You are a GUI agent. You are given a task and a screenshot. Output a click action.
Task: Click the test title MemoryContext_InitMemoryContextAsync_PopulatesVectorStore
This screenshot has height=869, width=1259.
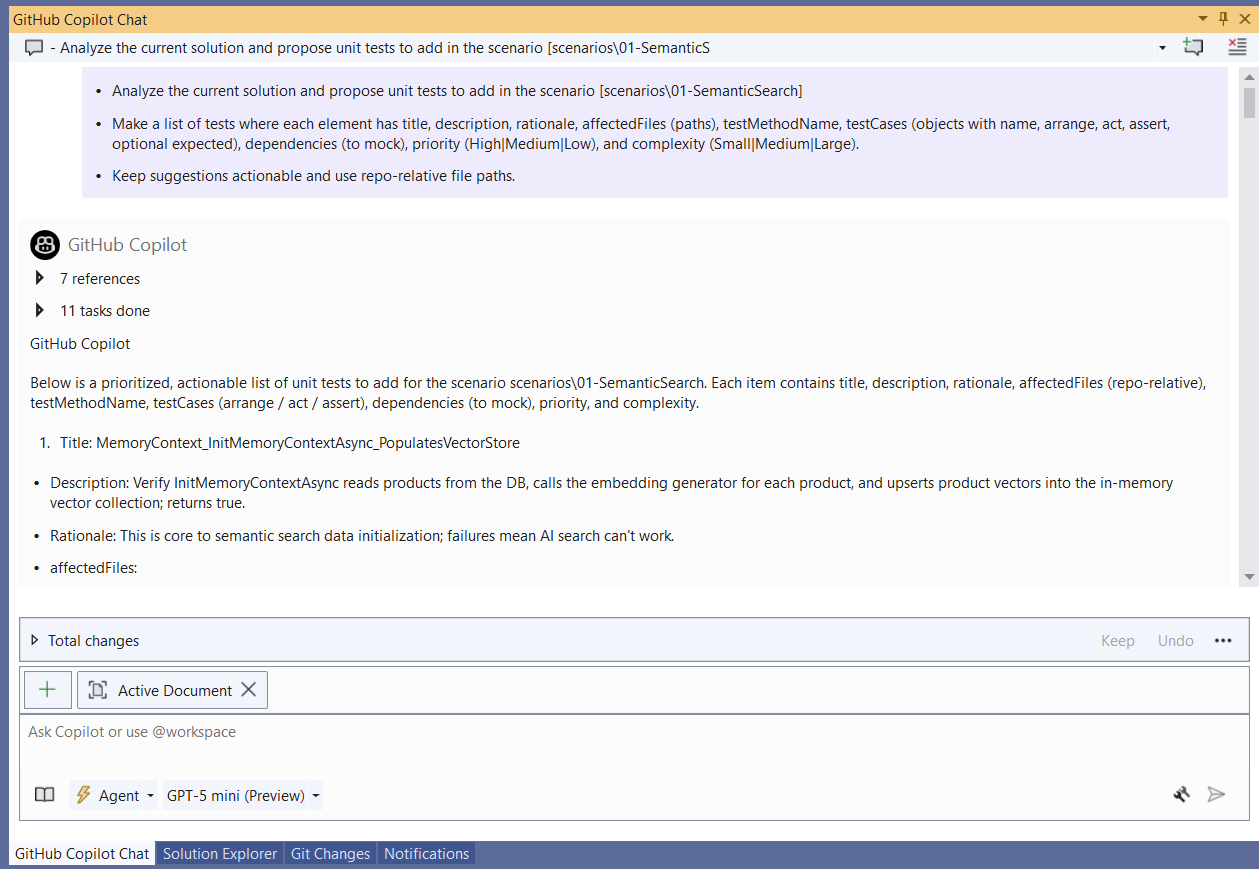[x=308, y=442]
